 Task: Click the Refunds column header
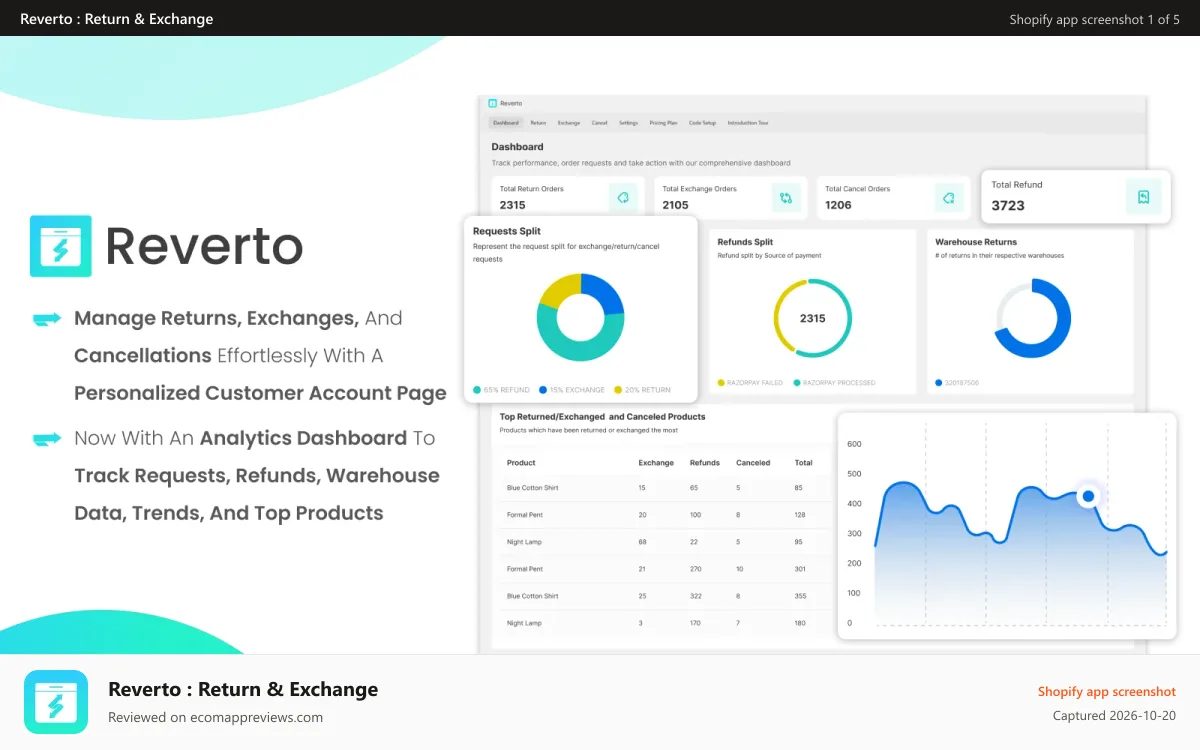tap(705, 463)
